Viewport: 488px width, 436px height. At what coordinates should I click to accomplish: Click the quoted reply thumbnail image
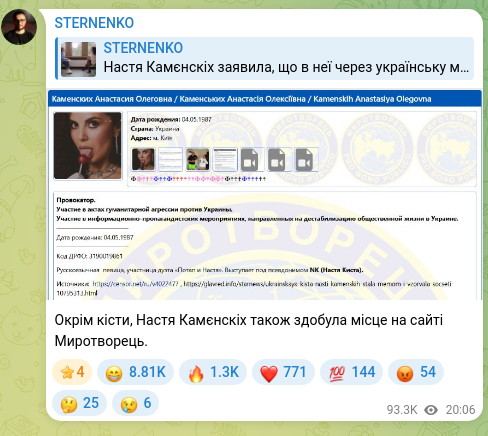click(78, 59)
